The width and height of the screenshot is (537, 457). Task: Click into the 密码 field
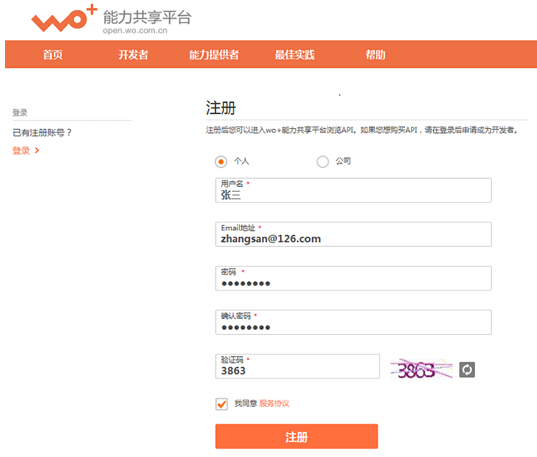(353, 278)
